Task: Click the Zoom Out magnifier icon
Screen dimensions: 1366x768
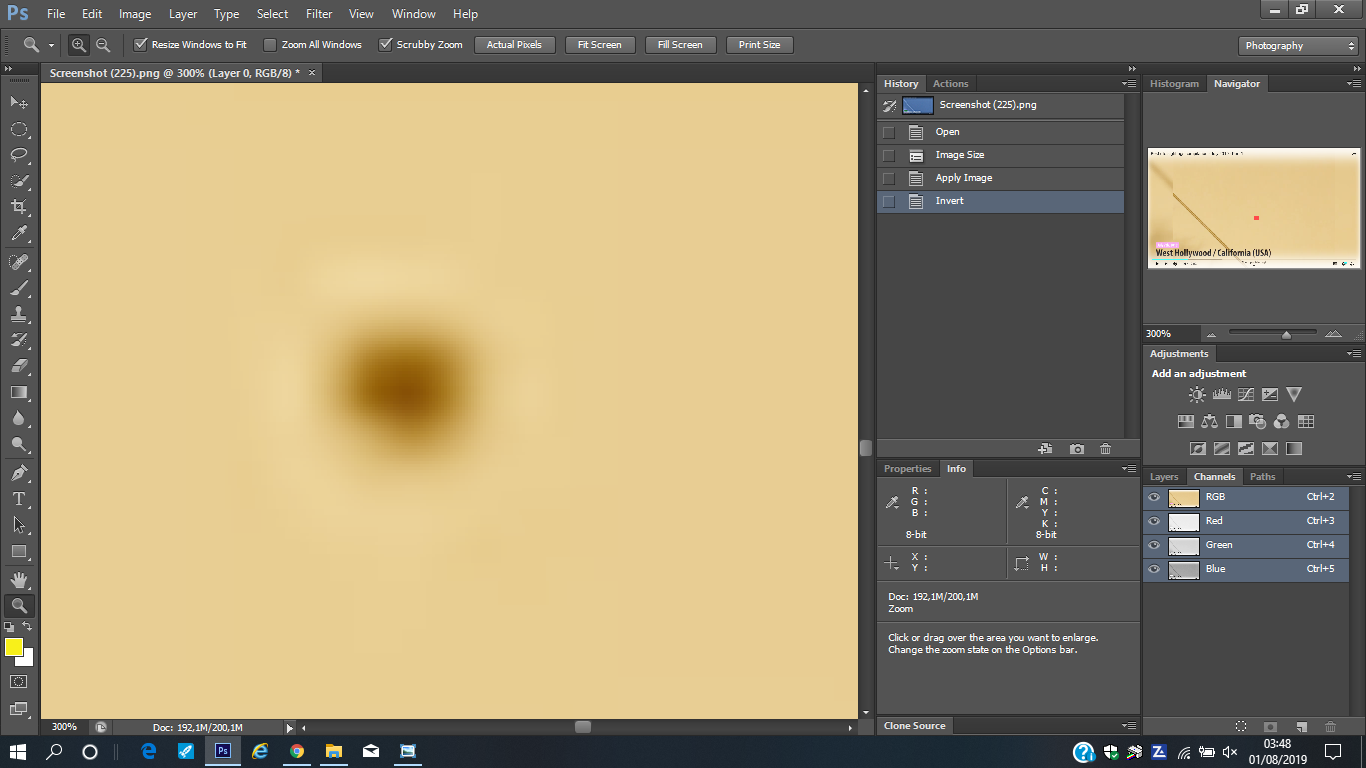Action: click(103, 45)
